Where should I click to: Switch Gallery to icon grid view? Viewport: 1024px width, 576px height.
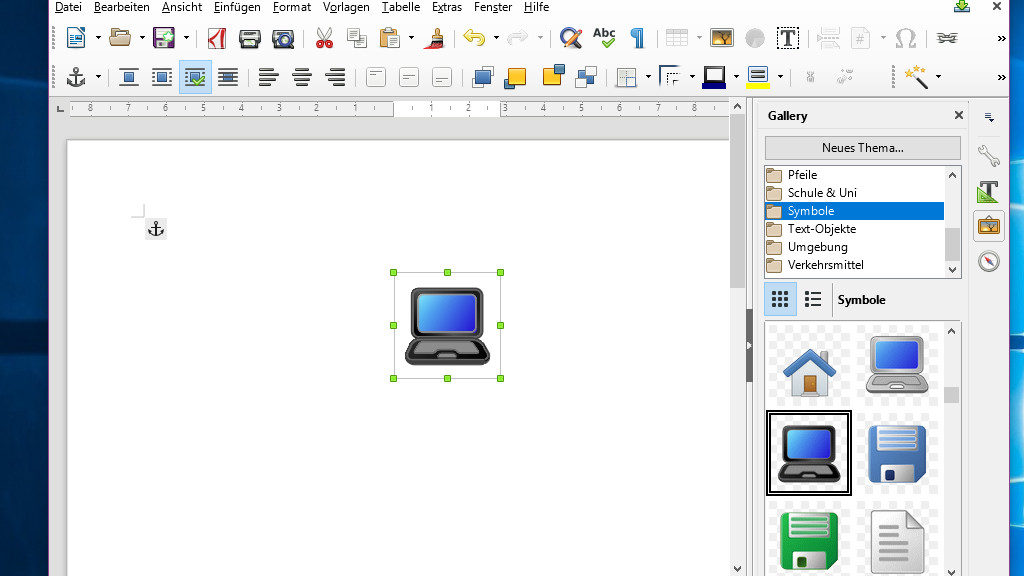[780, 298]
